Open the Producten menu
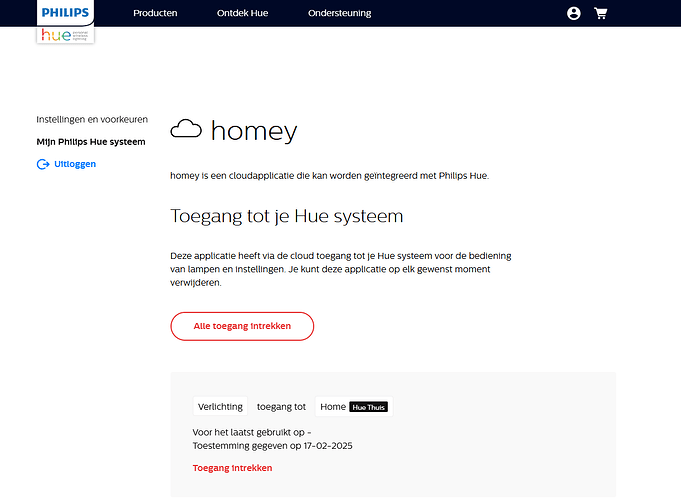The width and height of the screenshot is (681, 500). pos(155,13)
